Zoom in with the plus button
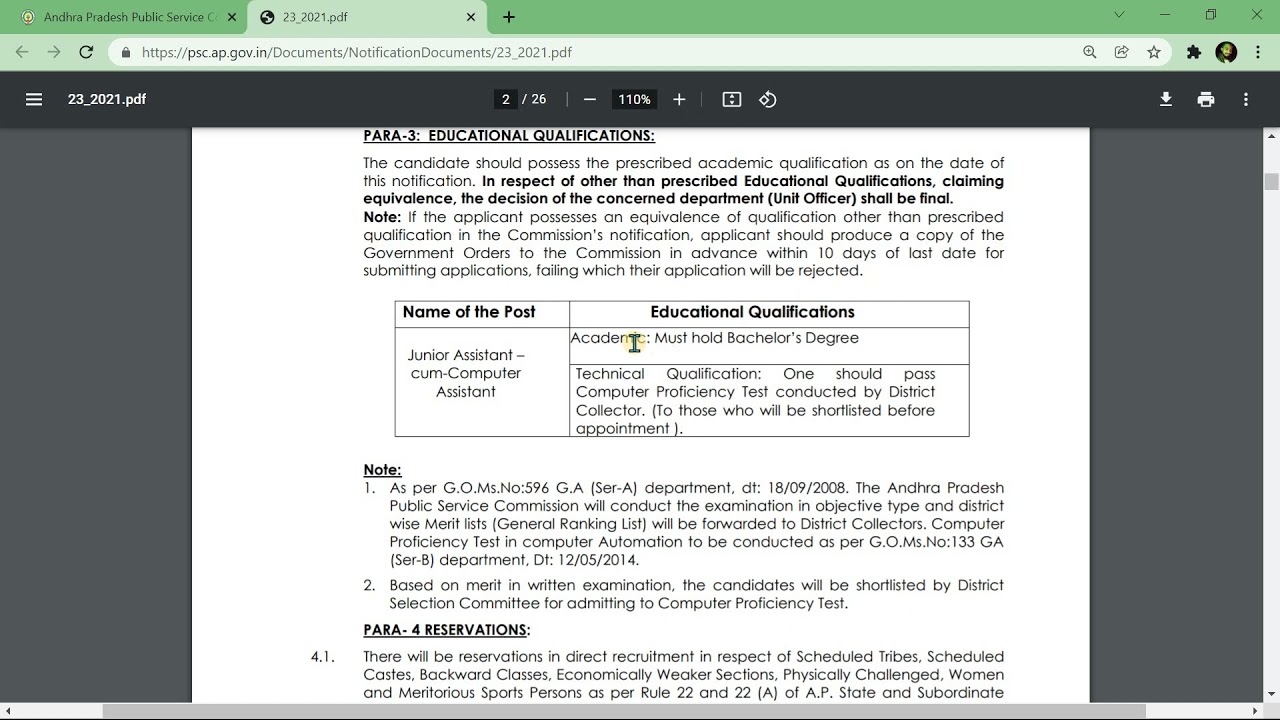The width and height of the screenshot is (1280, 720). tap(679, 99)
